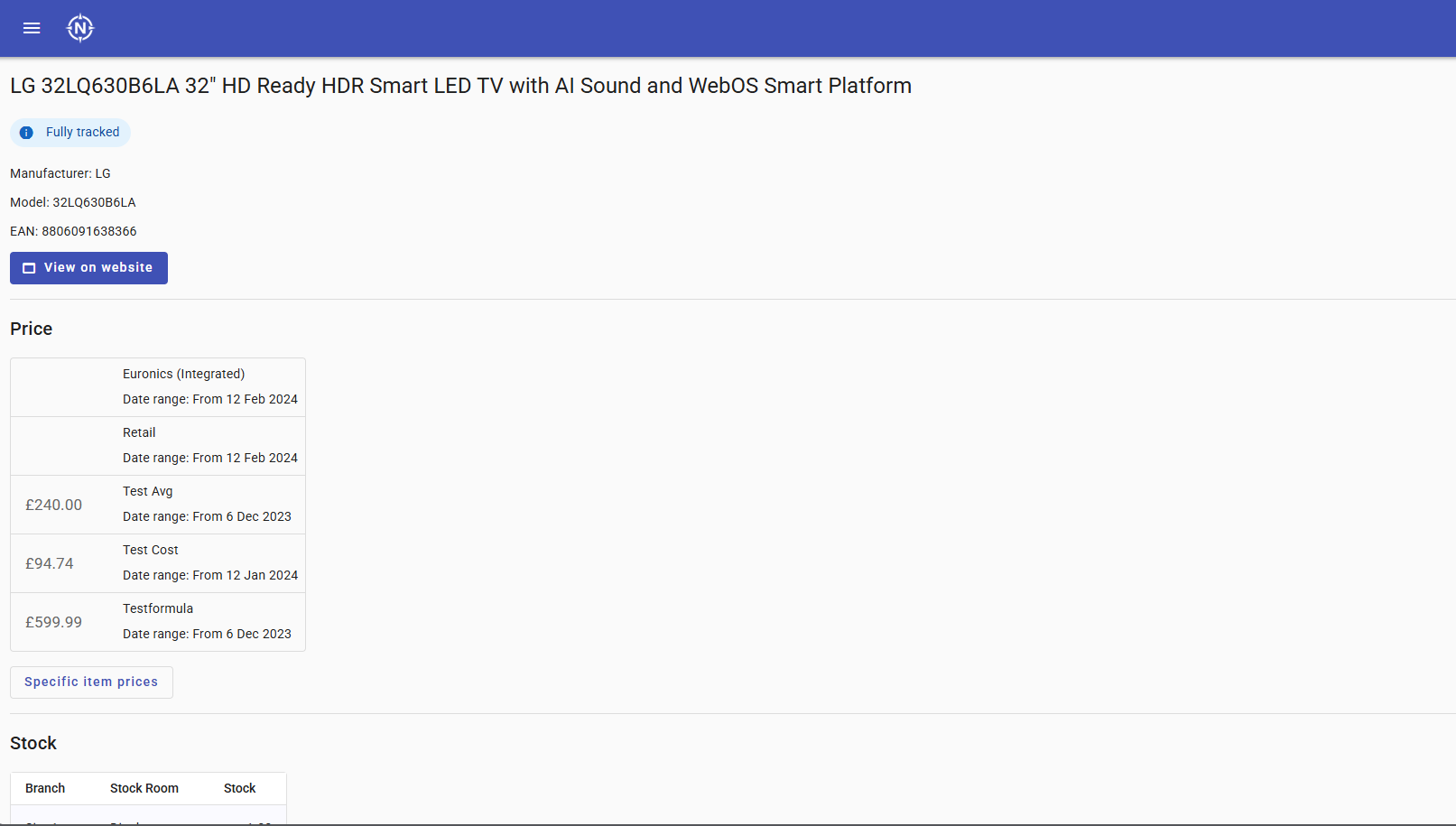Click the Manufacturer: LG text

point(60,173)
